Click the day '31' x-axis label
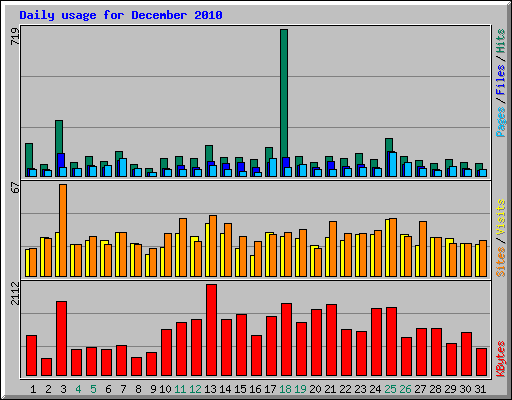This screenshot has height=400, width=512. pos(480,389)
